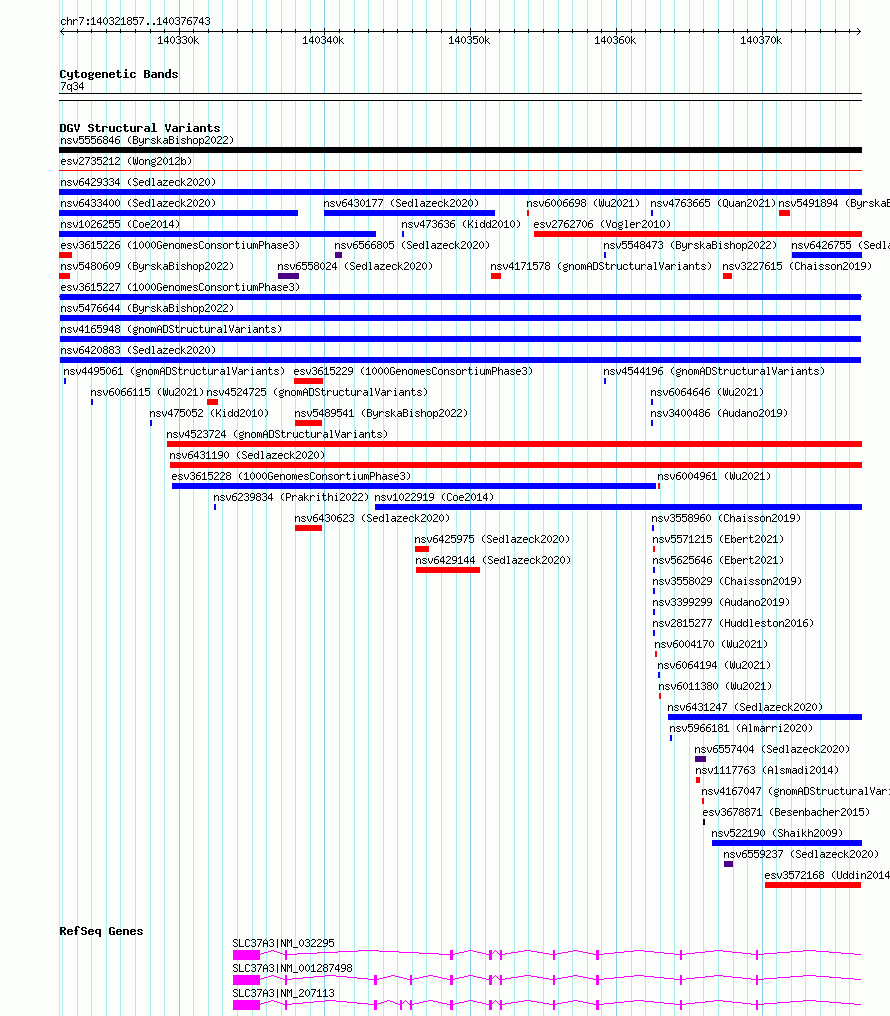Select esv3615229 (1000GenomesConsortiumPhase3) label
The image size is (890, 1016).
[x=413, y=371]
